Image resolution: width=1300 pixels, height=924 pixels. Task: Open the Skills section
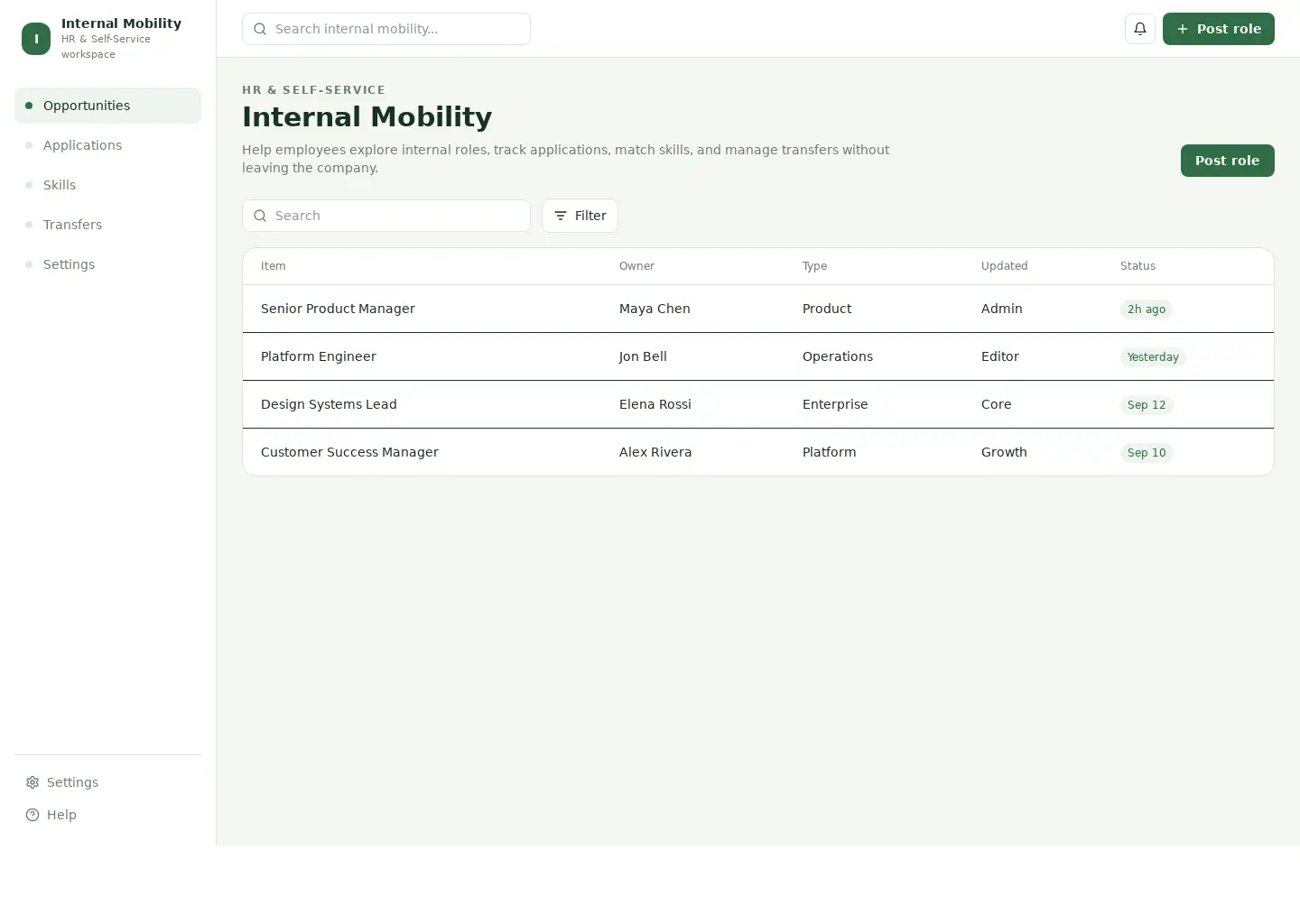point(107,185)
